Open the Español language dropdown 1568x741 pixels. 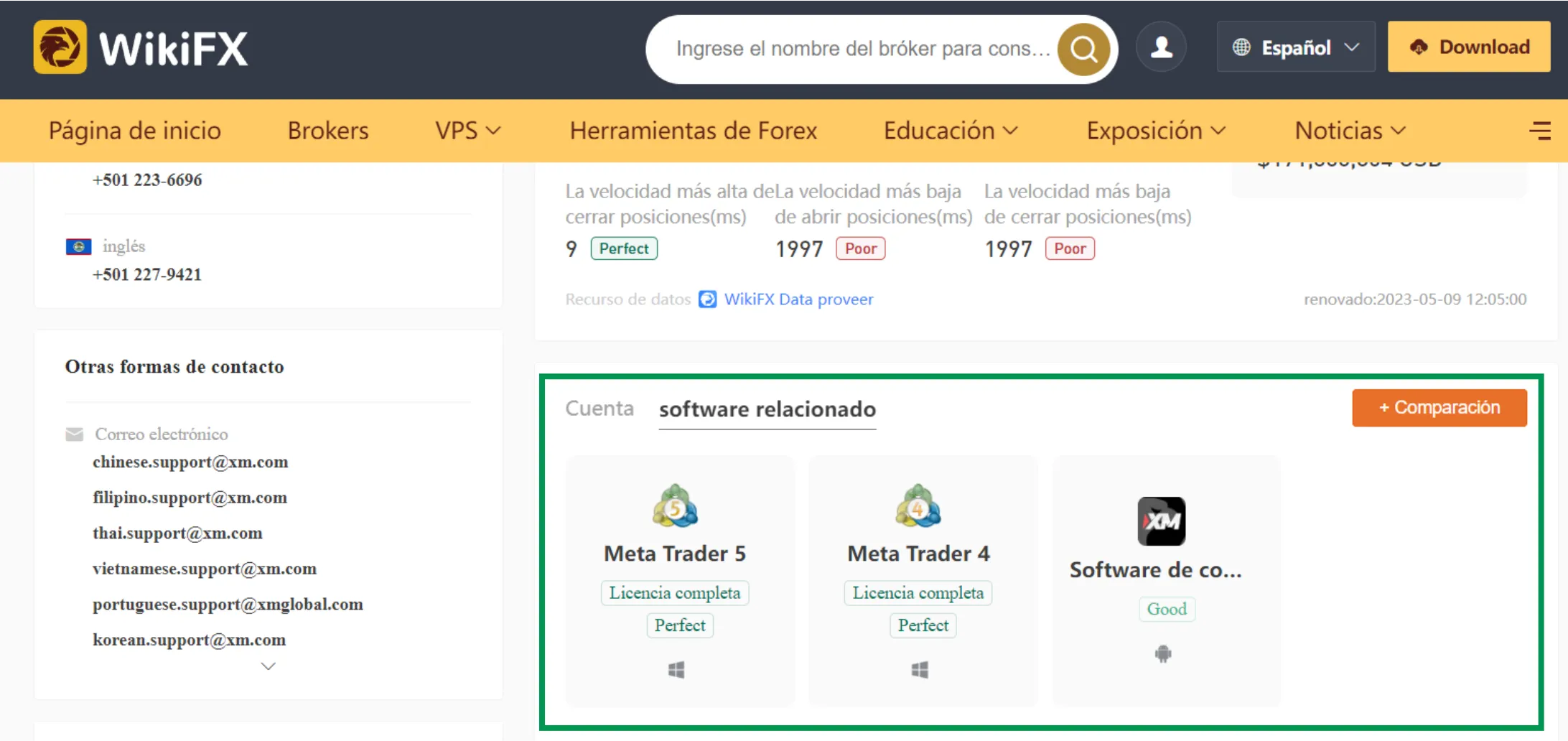[x=1296, y=47]
